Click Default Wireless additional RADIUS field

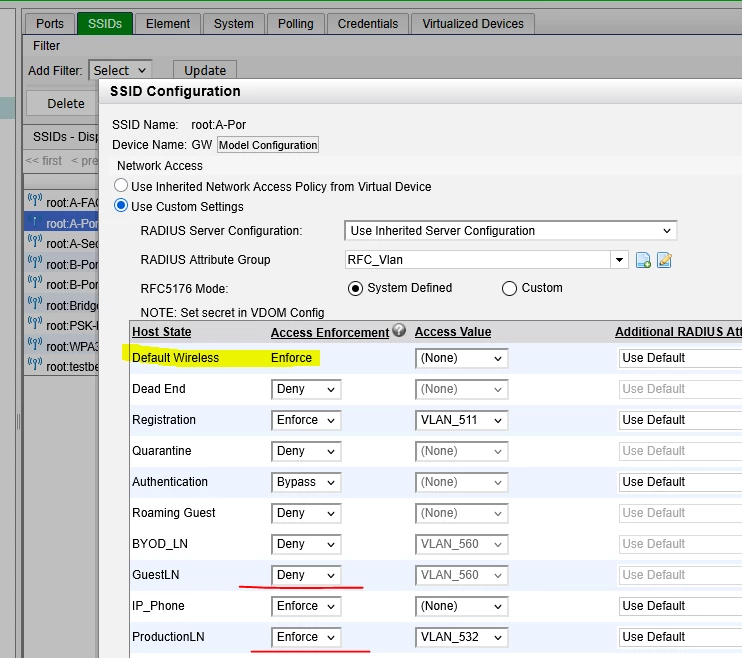680,358
